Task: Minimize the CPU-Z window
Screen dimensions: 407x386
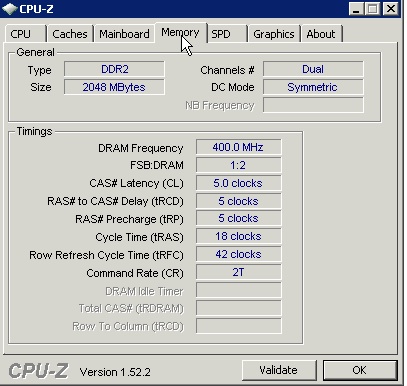Action: pyautogui.click(x=356, y=9)
